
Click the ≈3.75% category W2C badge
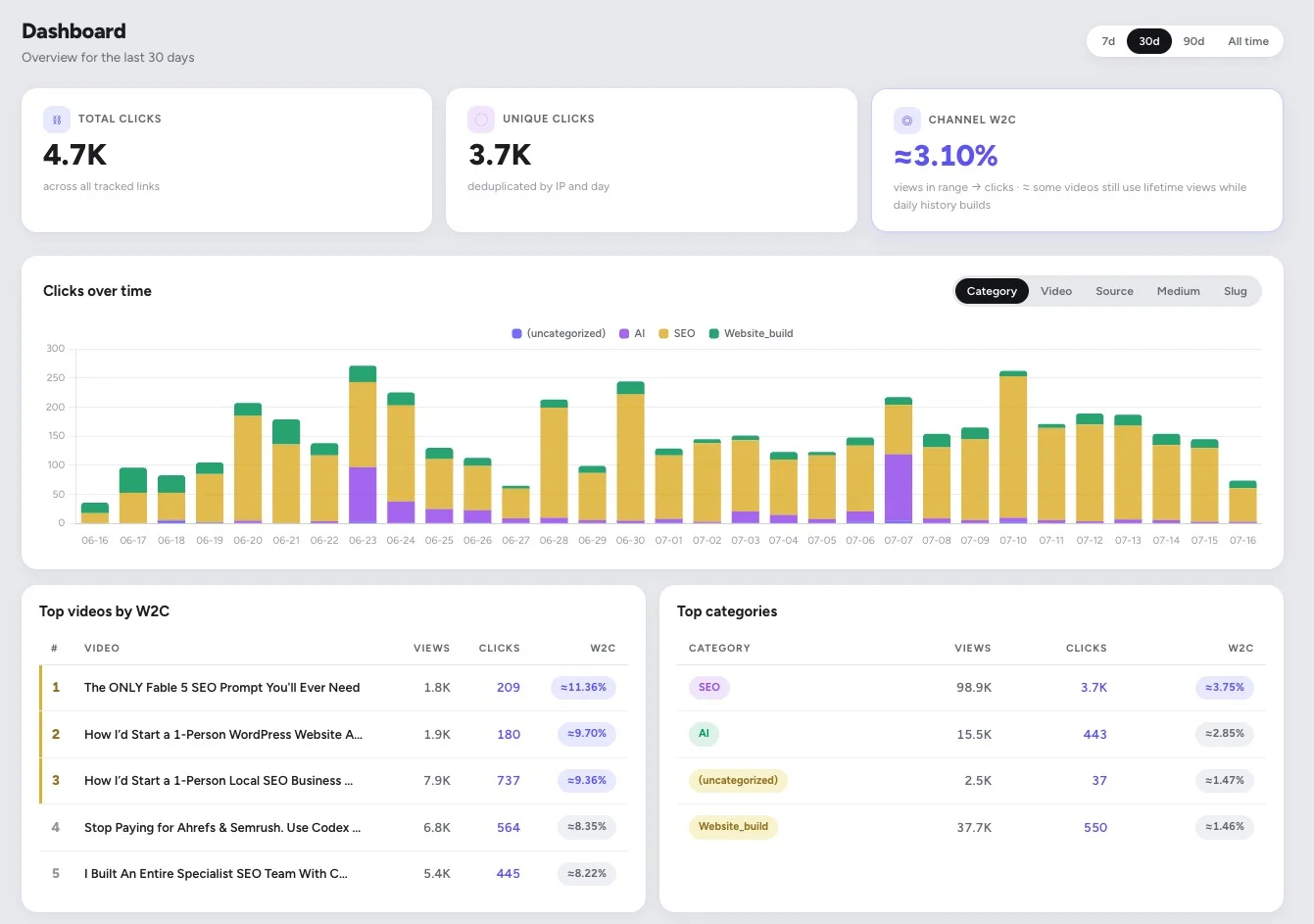coord(1225,688)
